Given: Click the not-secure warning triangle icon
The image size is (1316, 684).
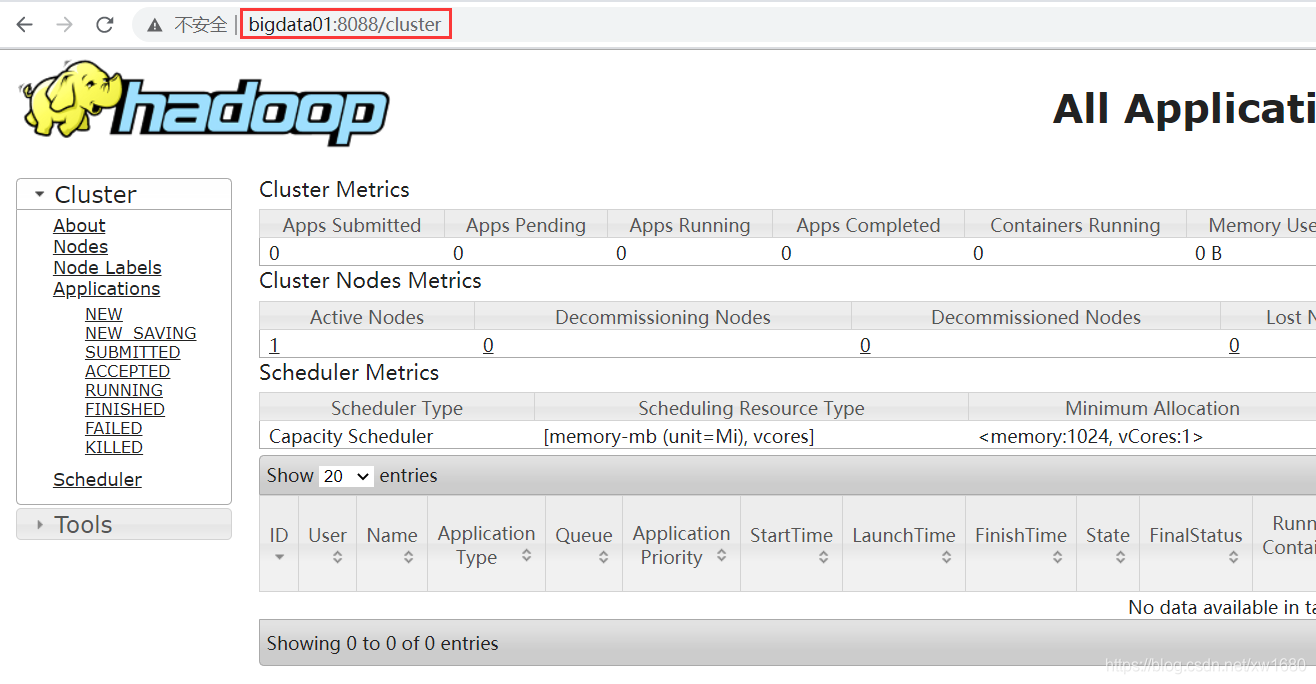Looking at the screenshot, I should point(154,25).
